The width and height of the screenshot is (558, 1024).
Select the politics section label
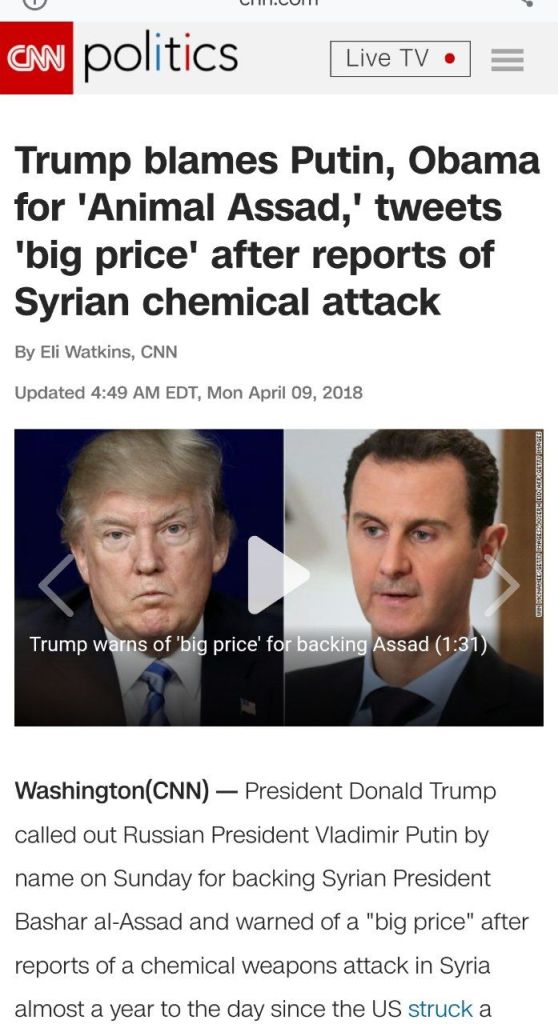tap(161, 56)
